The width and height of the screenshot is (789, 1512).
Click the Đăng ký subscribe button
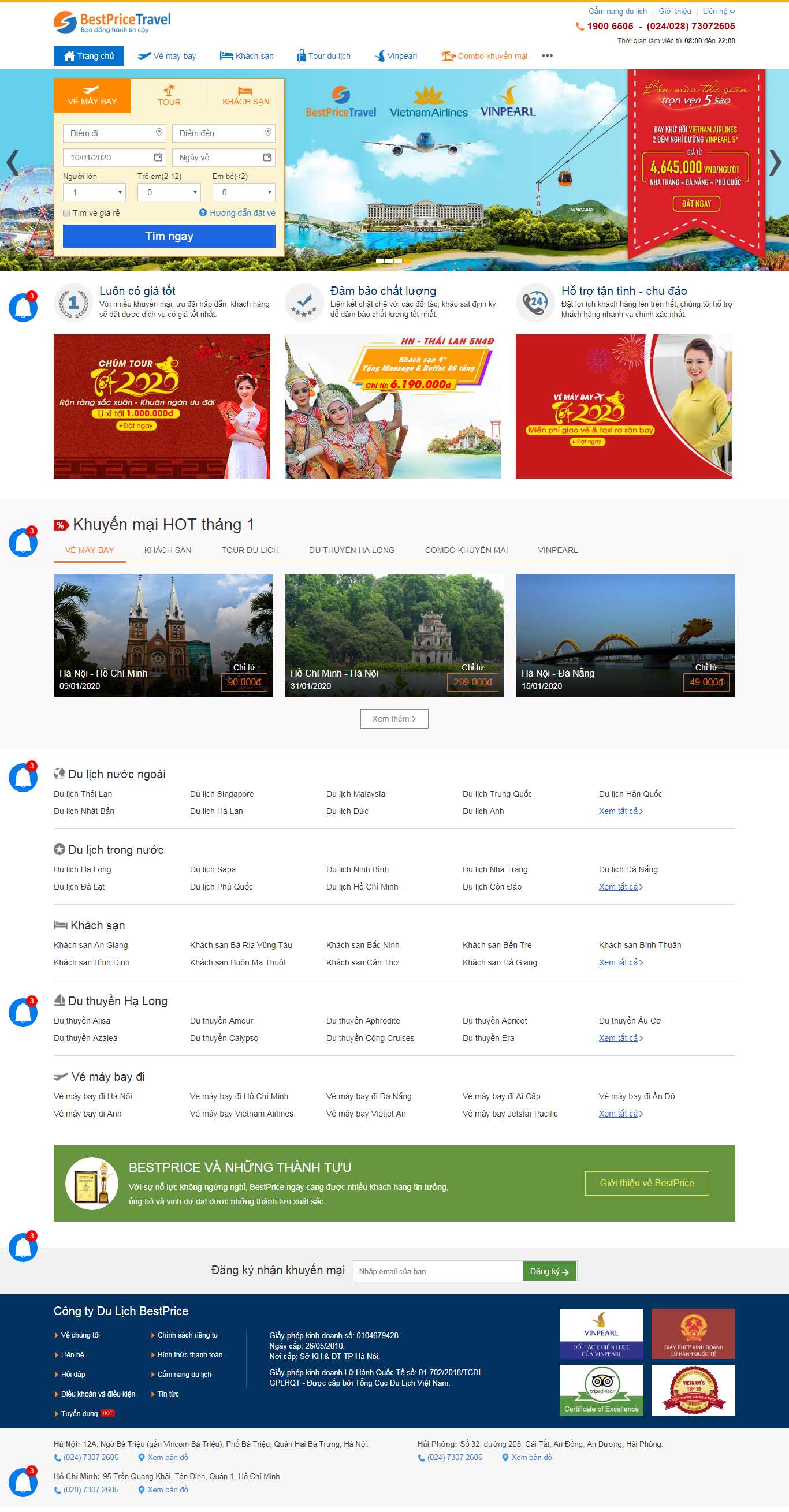(549, 1271)
